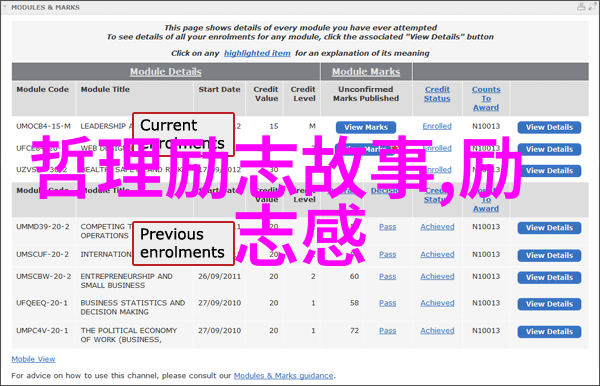Click Pass decision for UFQEEQ-20-1
Viewport: 600px width, 386px height.
click(388, 303)
